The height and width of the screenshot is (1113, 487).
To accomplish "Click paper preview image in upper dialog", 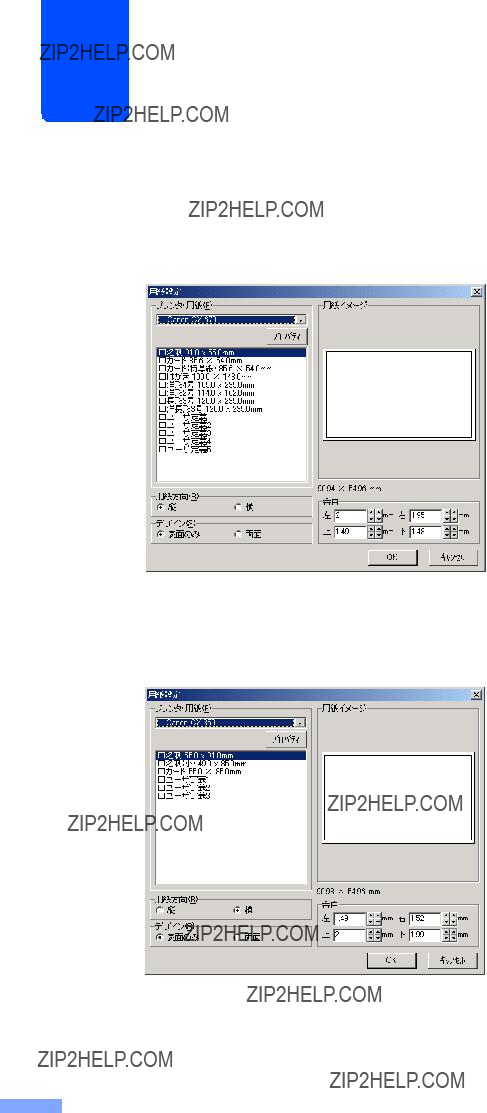I will coord(399,394).
